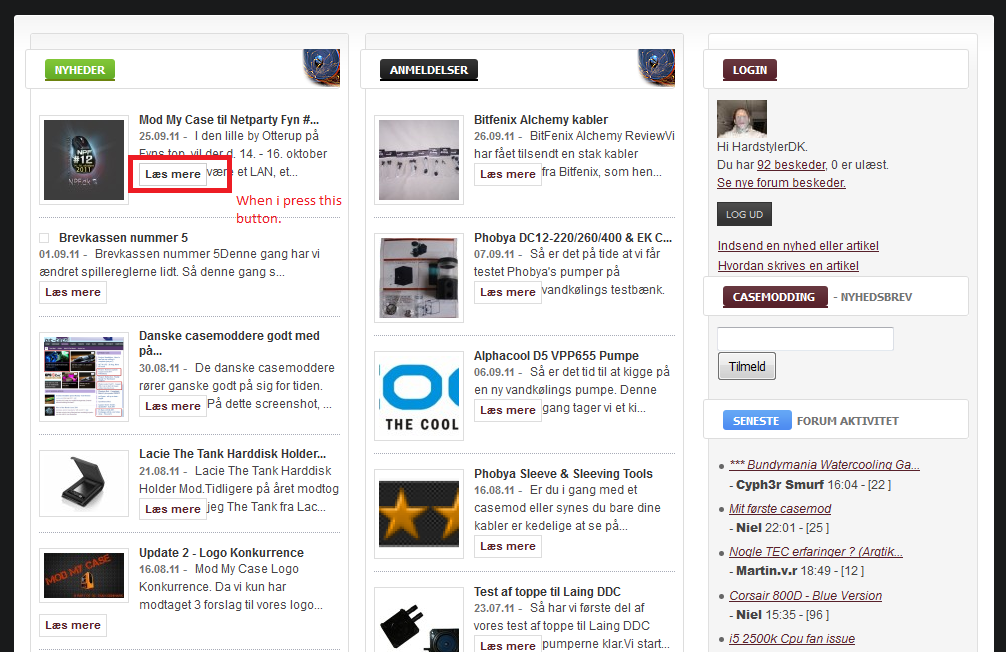Open the Laing DDC pump top thumbnail
Viewport: 1006px width, 652px height.
pyautogui.click(x=419, y=620)
